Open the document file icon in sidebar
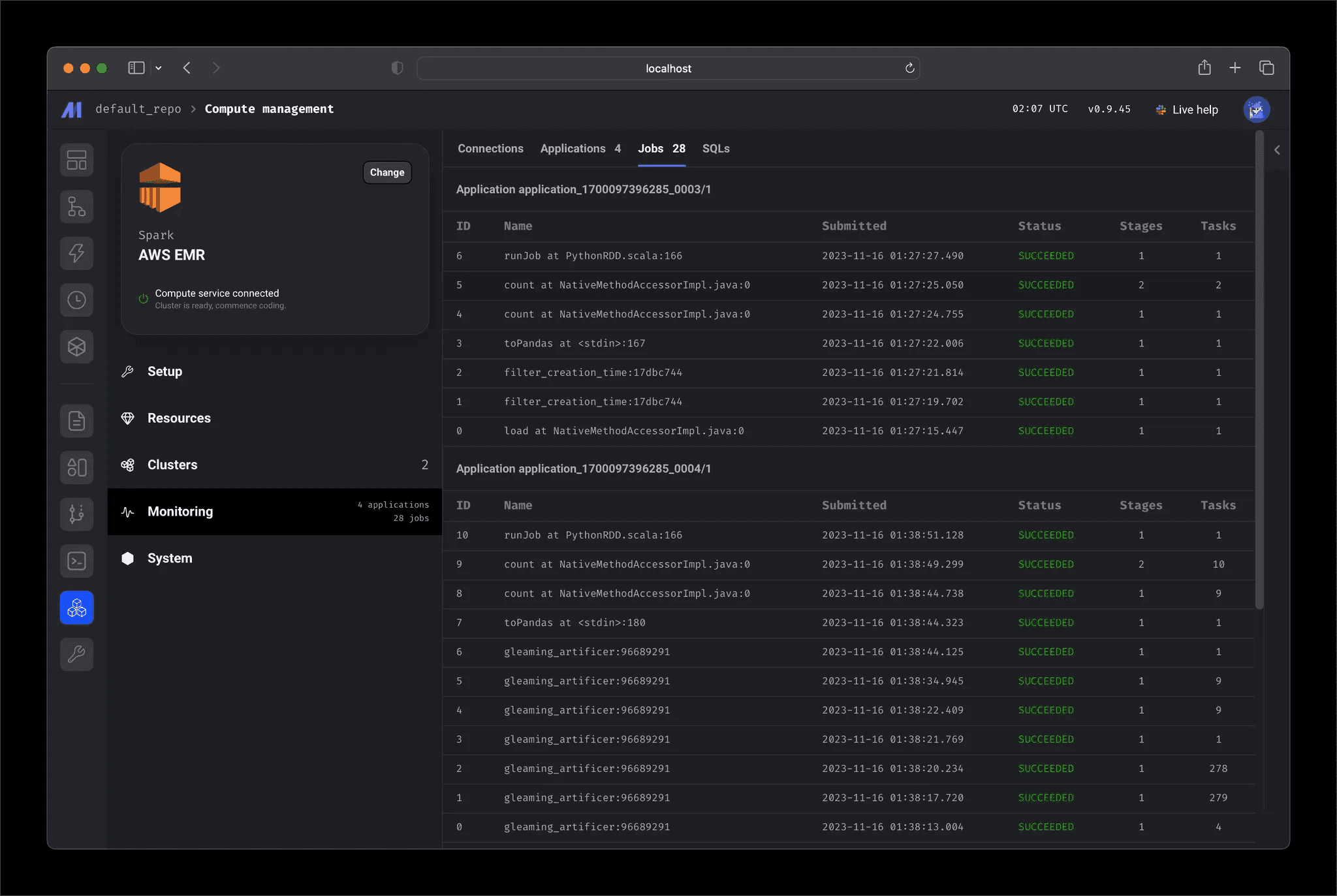 [x=77, y=421]
